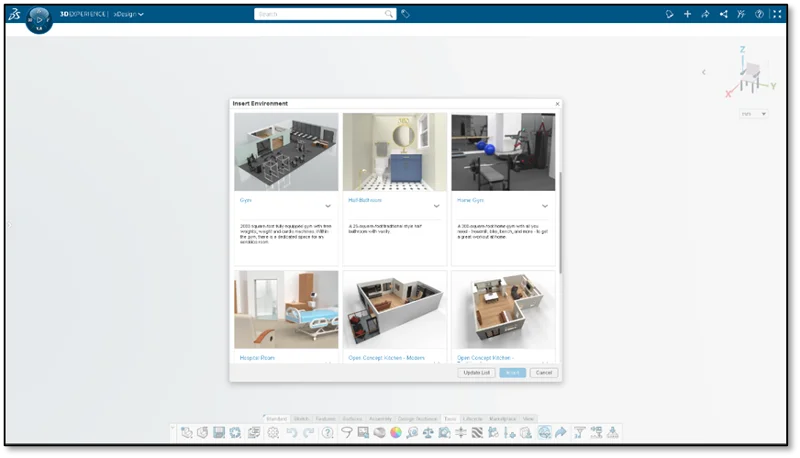Expand the Gym description chevron
This screenshot has height=458, width=800.
click(x=328, y=206)
